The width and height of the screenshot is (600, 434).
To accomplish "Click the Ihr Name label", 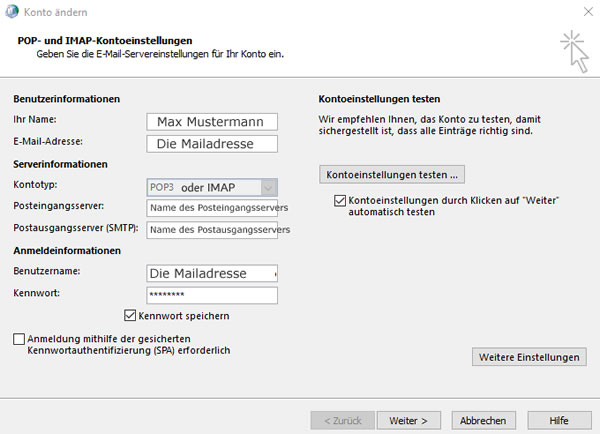I will pos(35,119).
